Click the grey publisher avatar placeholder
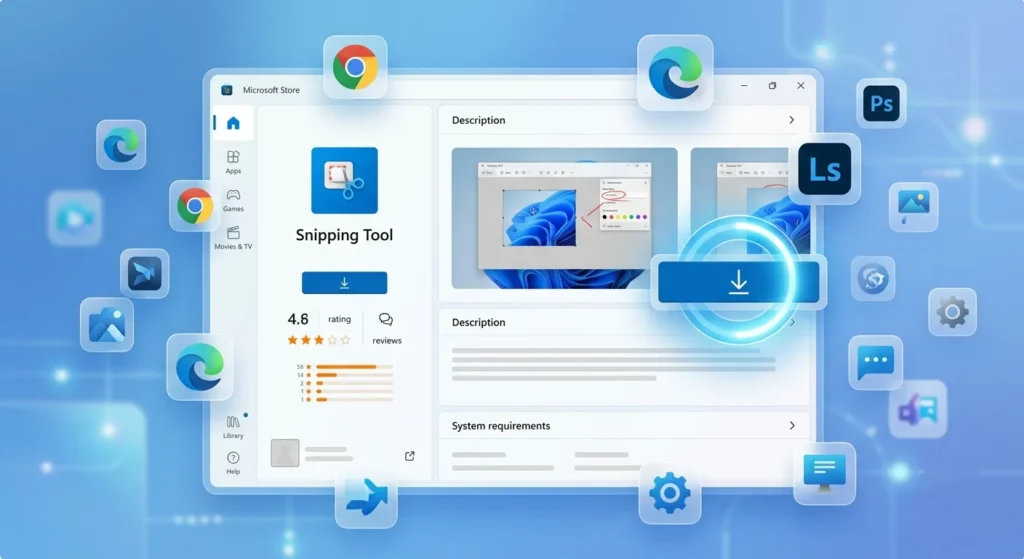The width and height of the screenshot is (1024, 559). (285, 453)
